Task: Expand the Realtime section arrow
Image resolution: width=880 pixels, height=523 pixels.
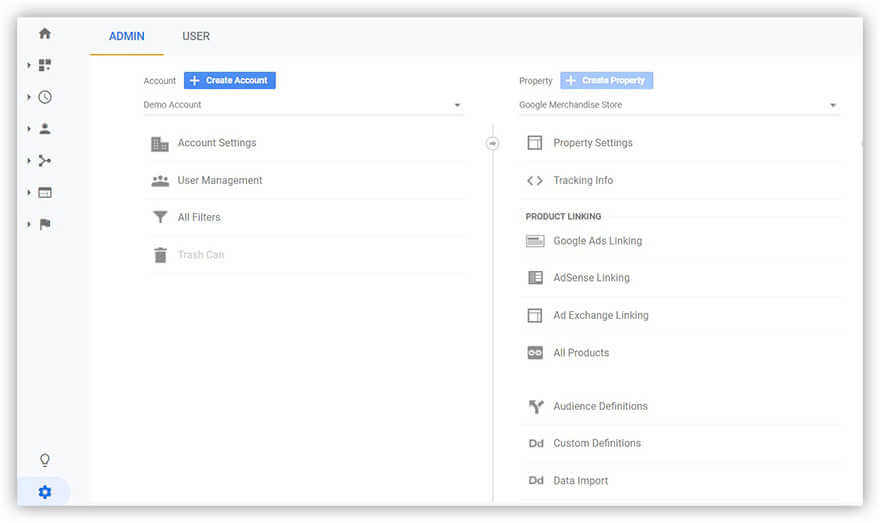Action: coord(29,97)
